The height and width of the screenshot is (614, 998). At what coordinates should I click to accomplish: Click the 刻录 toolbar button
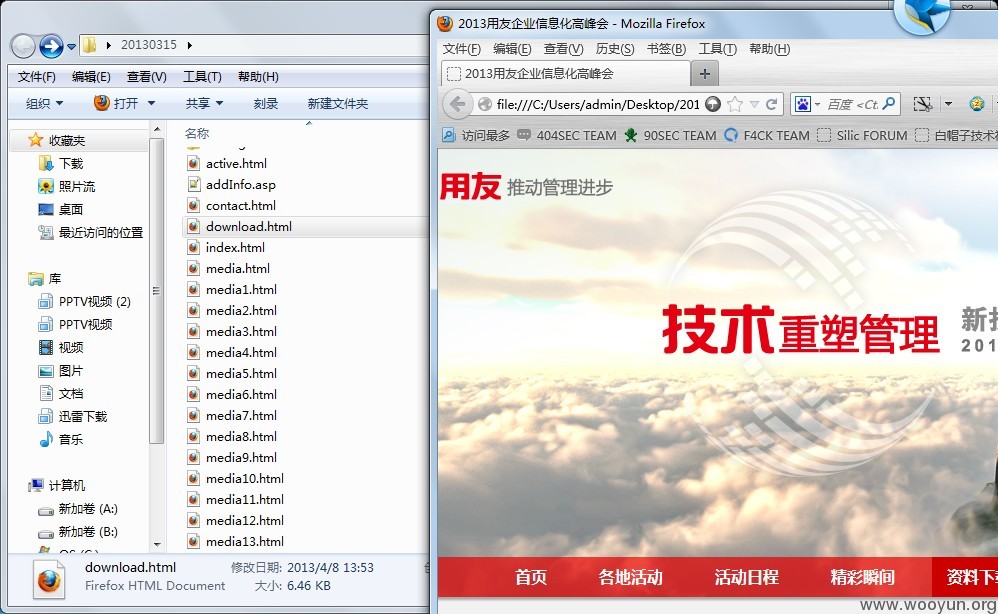coord(265,103)
